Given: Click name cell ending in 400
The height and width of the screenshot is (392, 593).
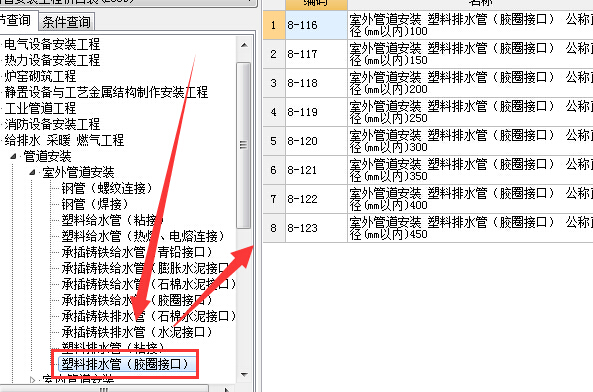Looking at the screenshot, I should point(470,199).
